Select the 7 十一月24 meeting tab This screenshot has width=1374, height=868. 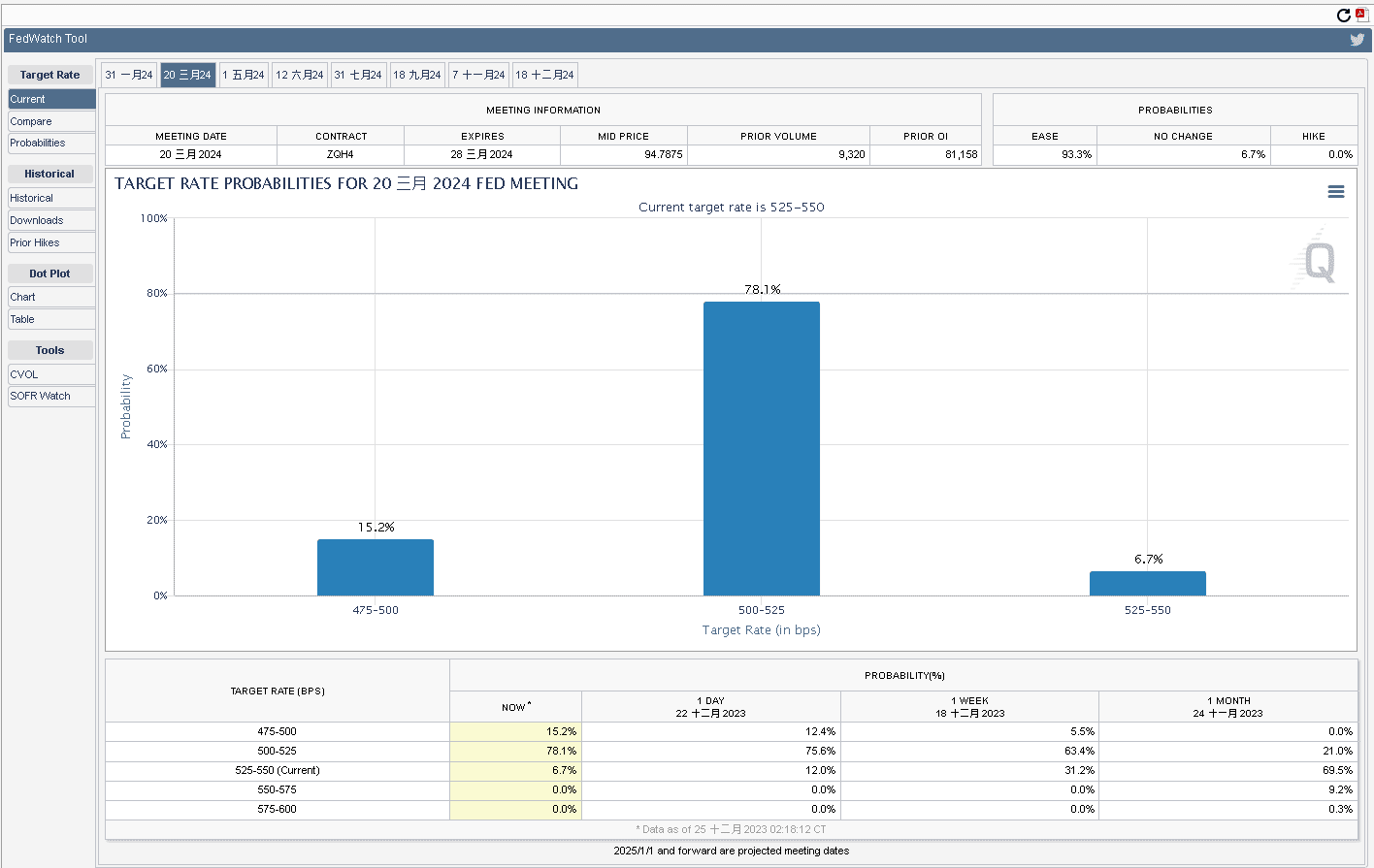tap(478, 75)
